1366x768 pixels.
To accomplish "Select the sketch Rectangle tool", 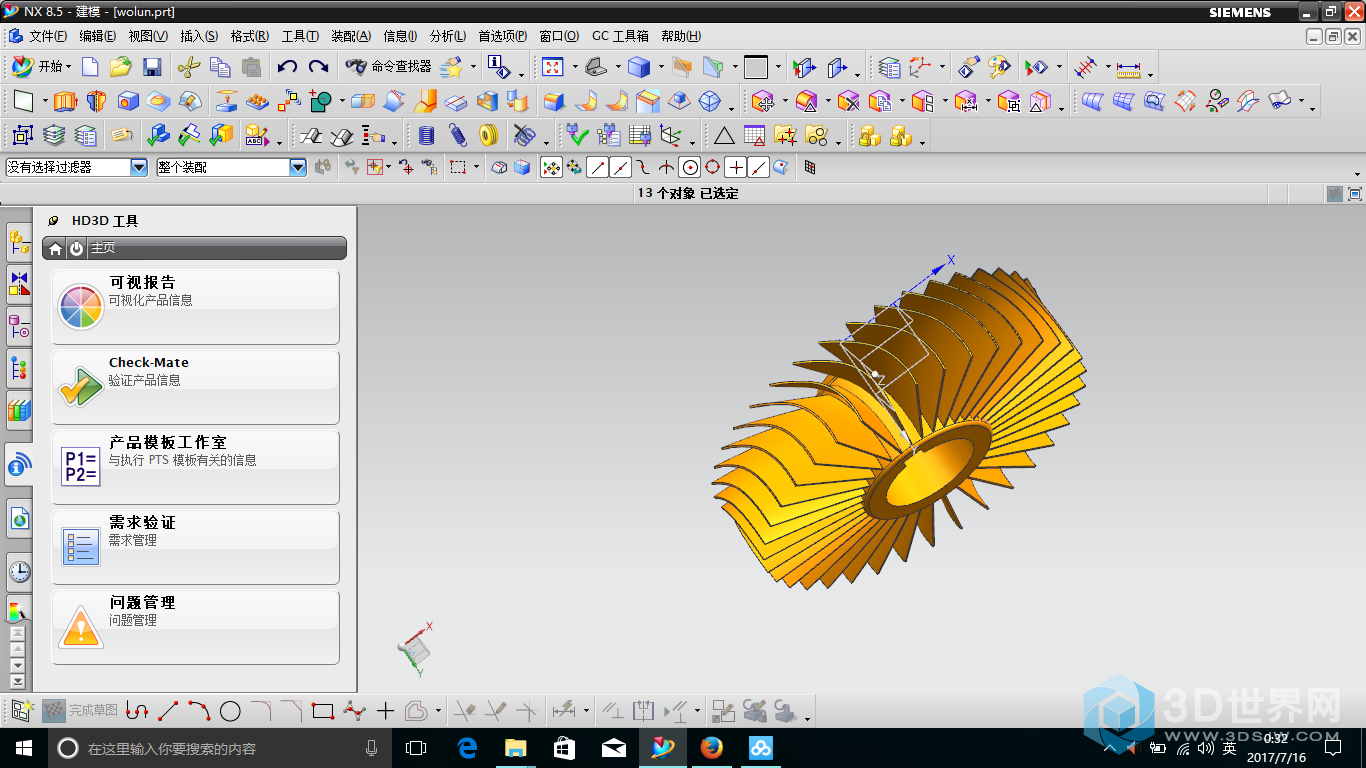I will [x=322, y=711].
